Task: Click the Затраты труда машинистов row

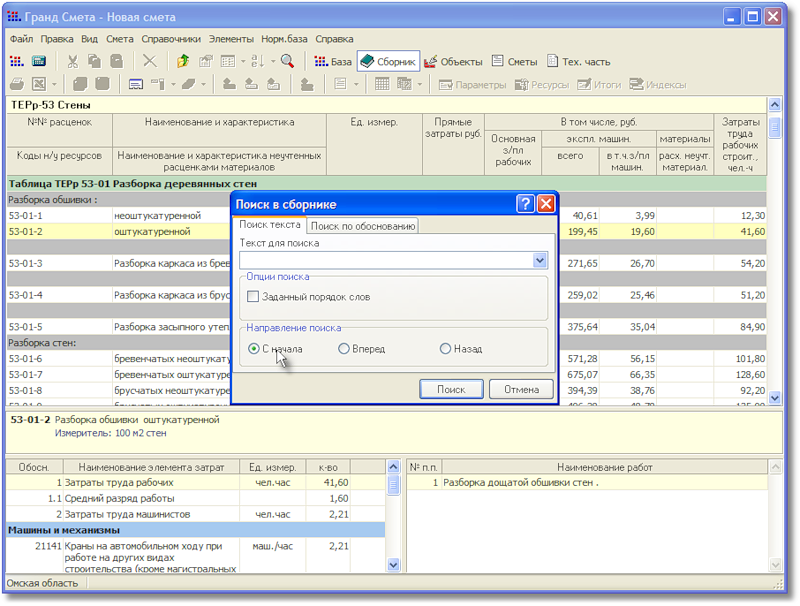Action: click(195, 514)
